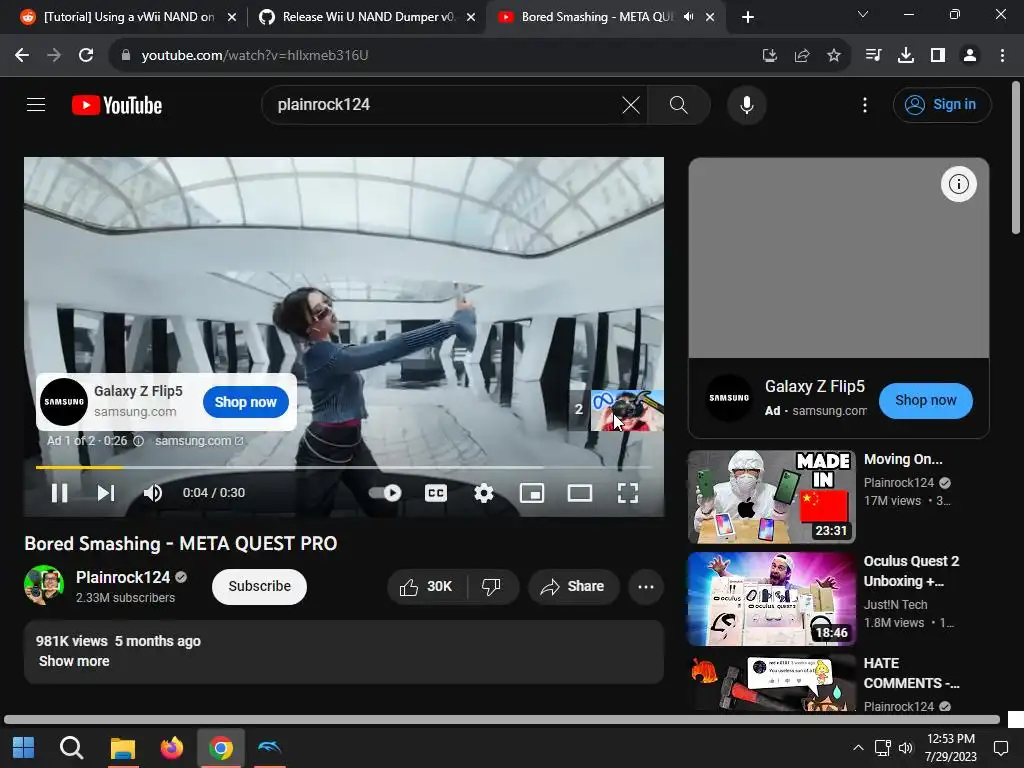Open the upcoming video thumbnail in the player

coord(626,410)
